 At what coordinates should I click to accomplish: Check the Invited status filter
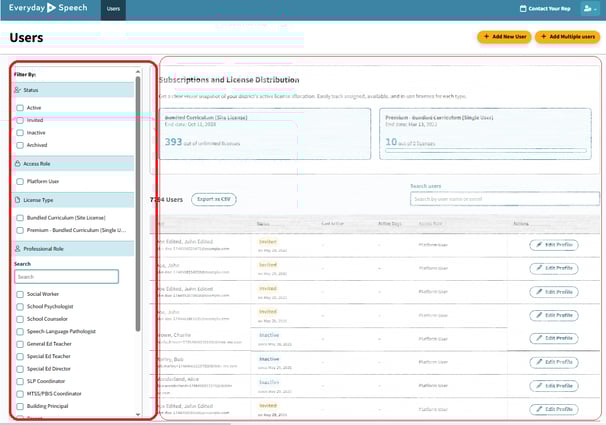click(20, 120)
